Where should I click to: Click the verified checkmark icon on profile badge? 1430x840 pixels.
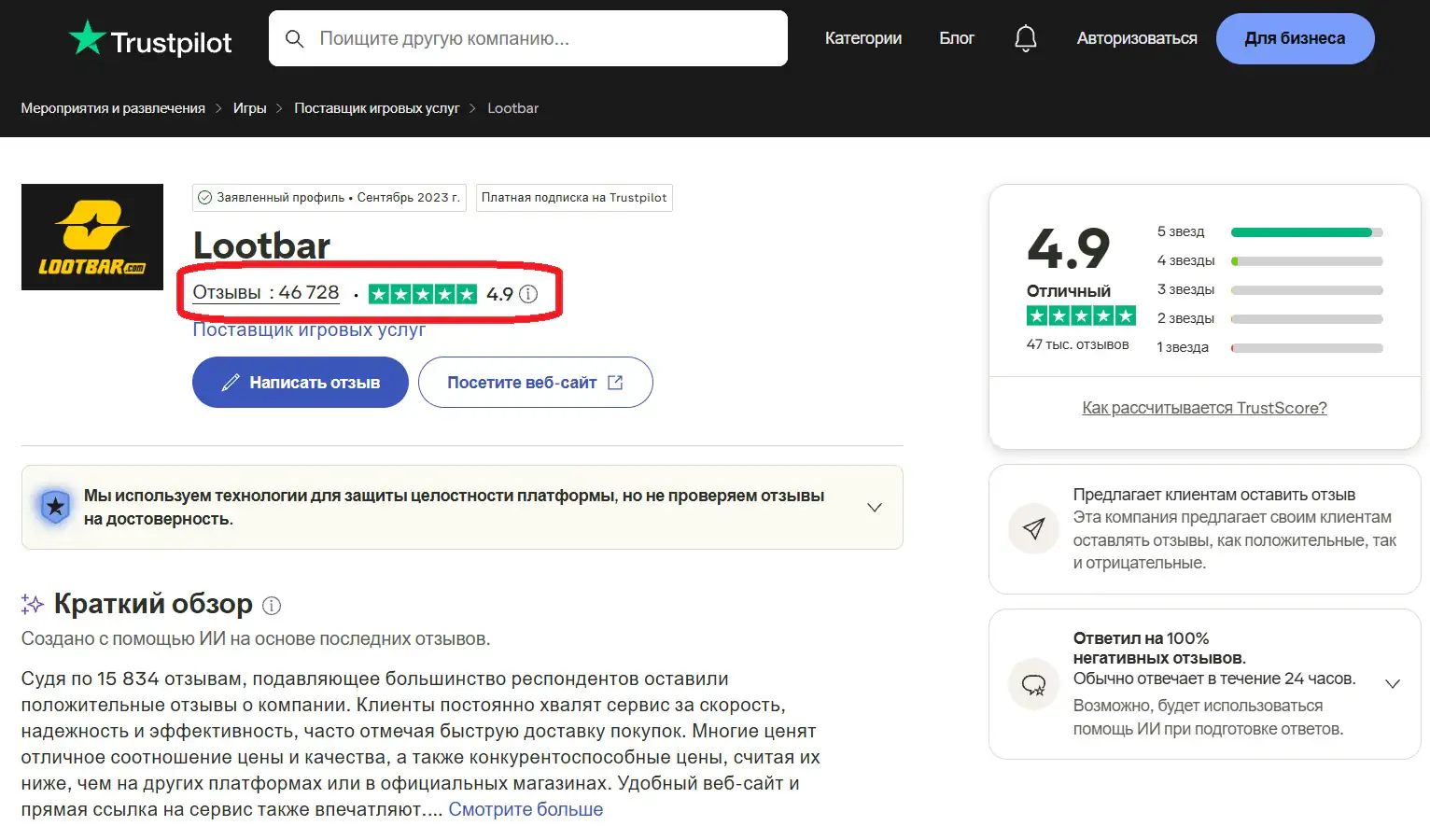(x=205, y=198)
